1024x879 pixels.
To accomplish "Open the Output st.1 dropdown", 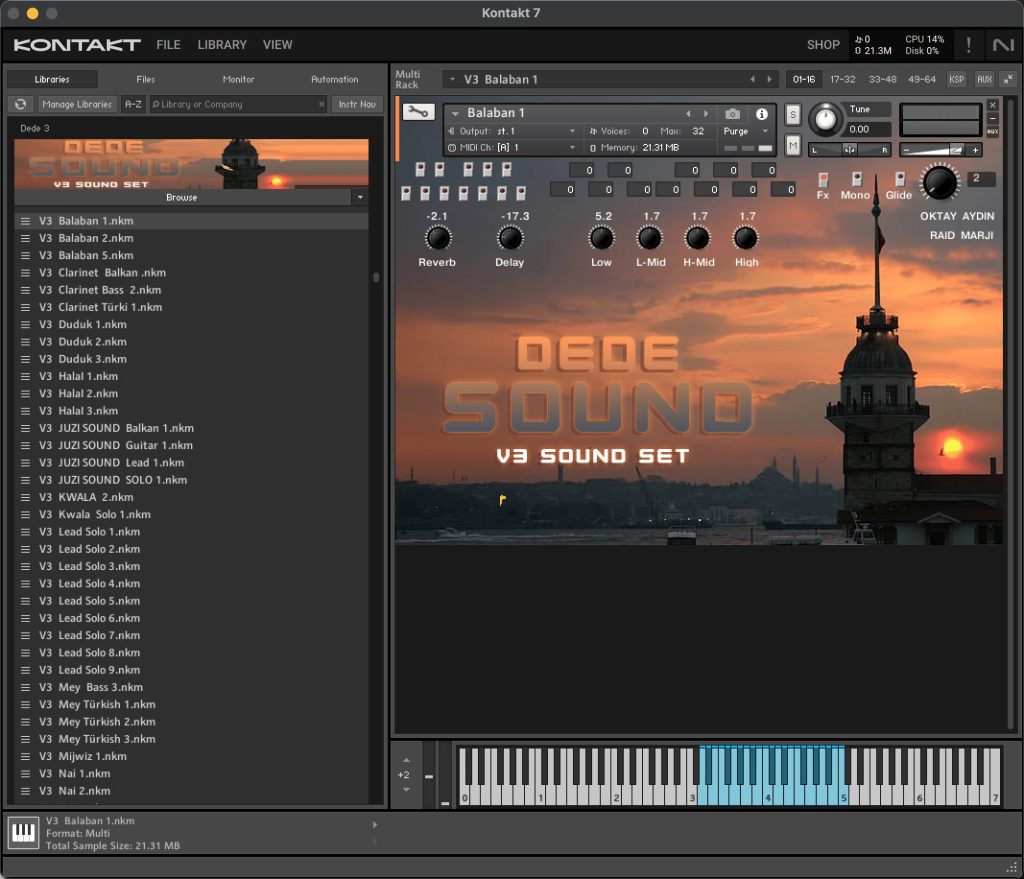I will point(572,131).
